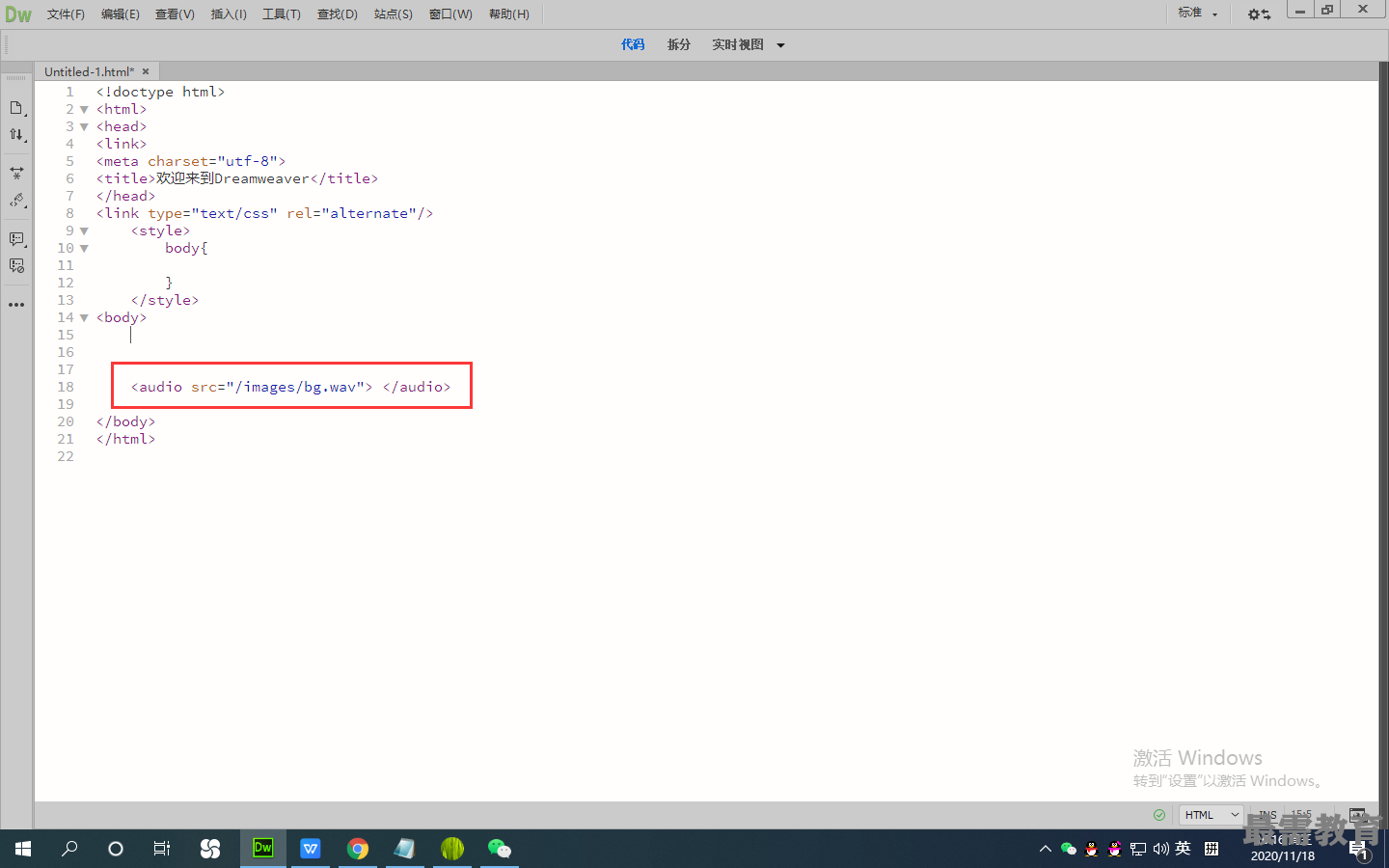Close the Untitled-1.html document tab
The height and width of the screenshot is (868, 1389).
(146, 71)
